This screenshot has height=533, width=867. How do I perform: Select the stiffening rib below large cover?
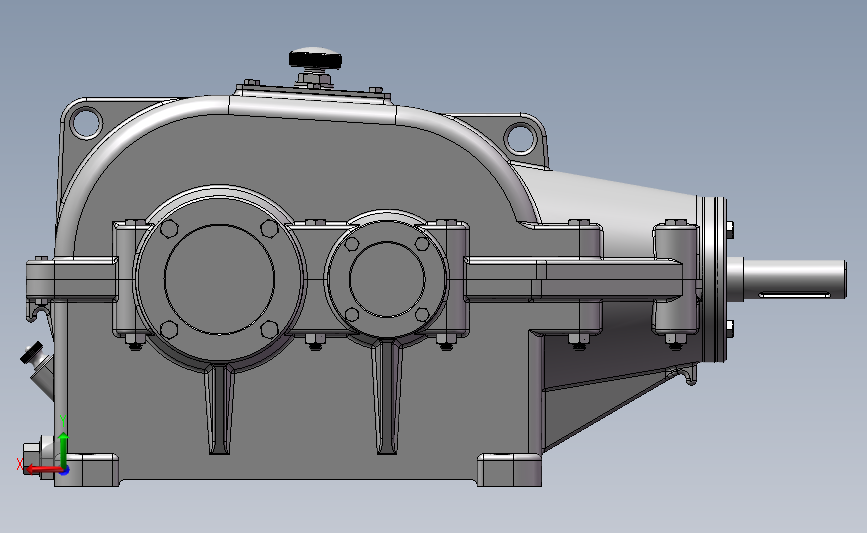click(x=220, y=409)
